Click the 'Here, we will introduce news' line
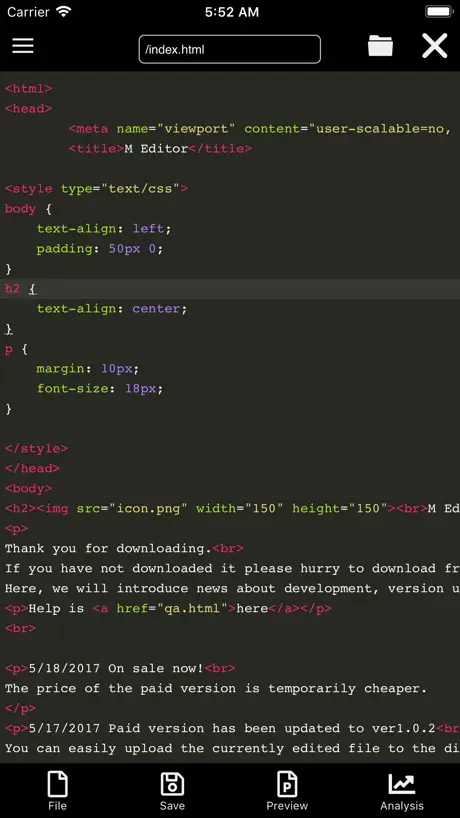 click(x=232, y=588)
